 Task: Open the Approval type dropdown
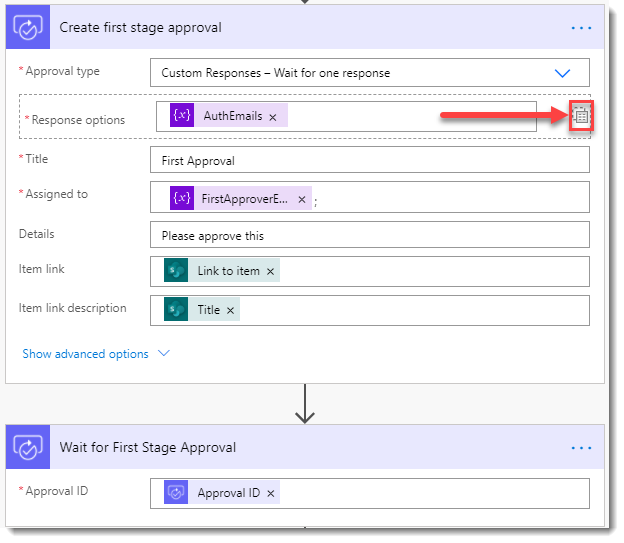click(562, 73)
